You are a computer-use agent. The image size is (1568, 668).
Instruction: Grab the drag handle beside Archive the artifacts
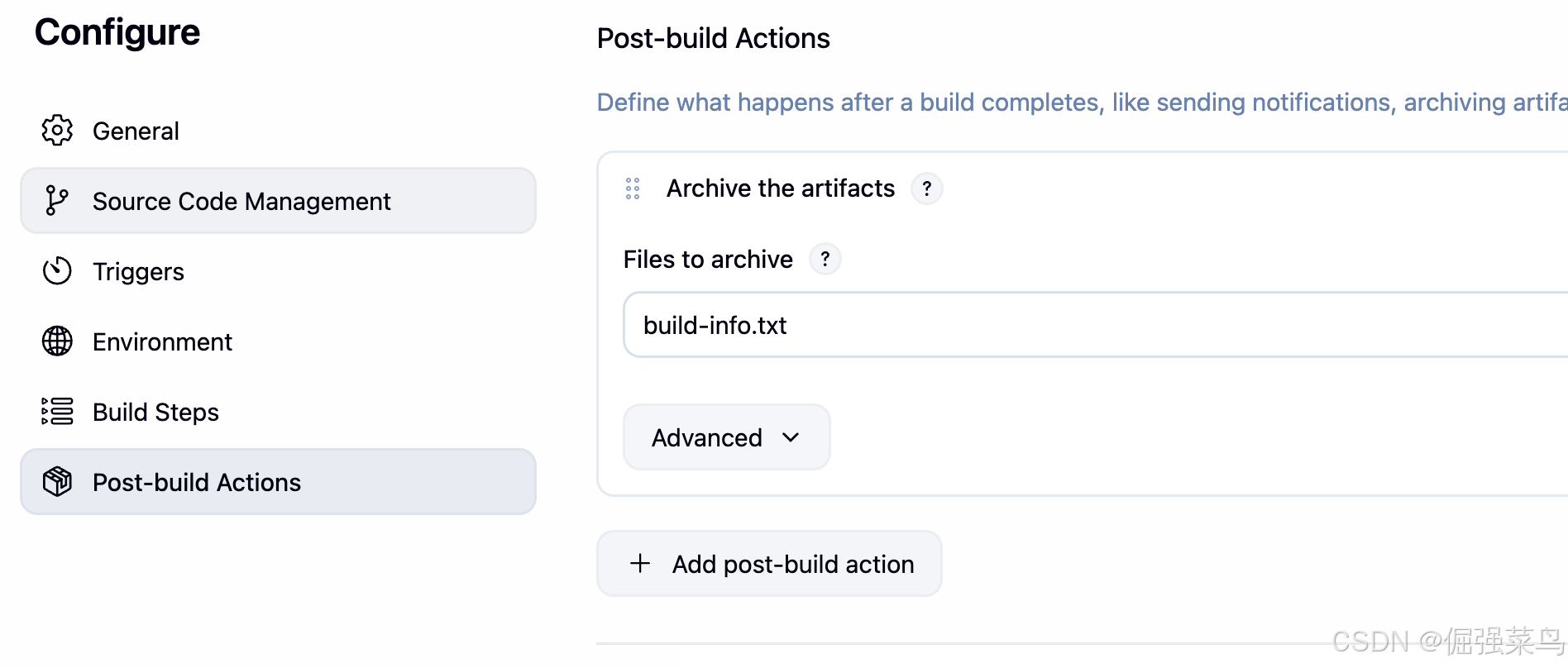click(x=633, y=188)
